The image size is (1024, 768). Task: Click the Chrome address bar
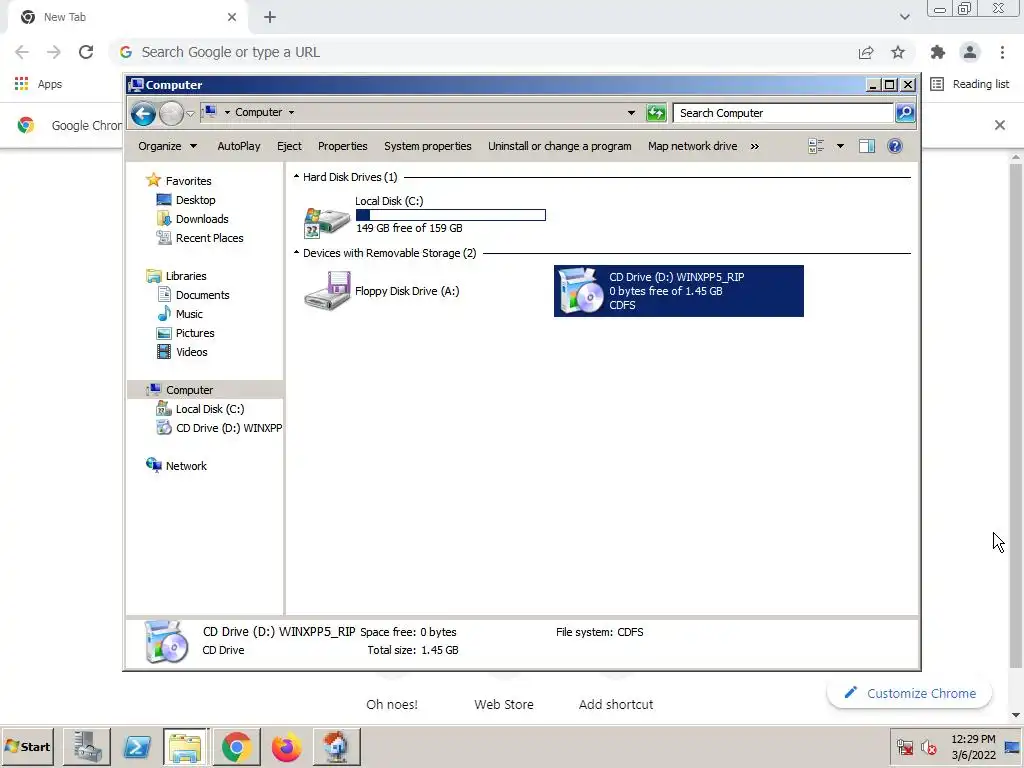coord(483,52)
